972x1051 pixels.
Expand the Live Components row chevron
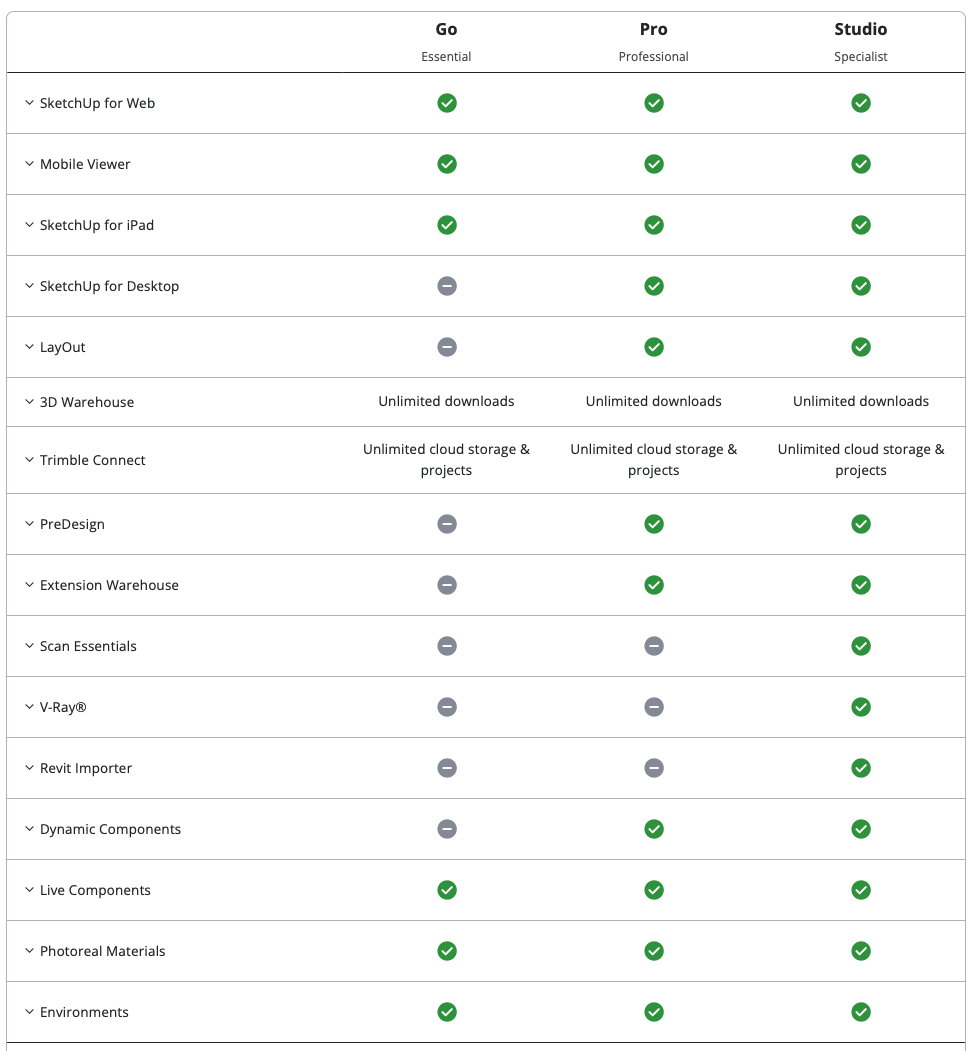(29, 890)
